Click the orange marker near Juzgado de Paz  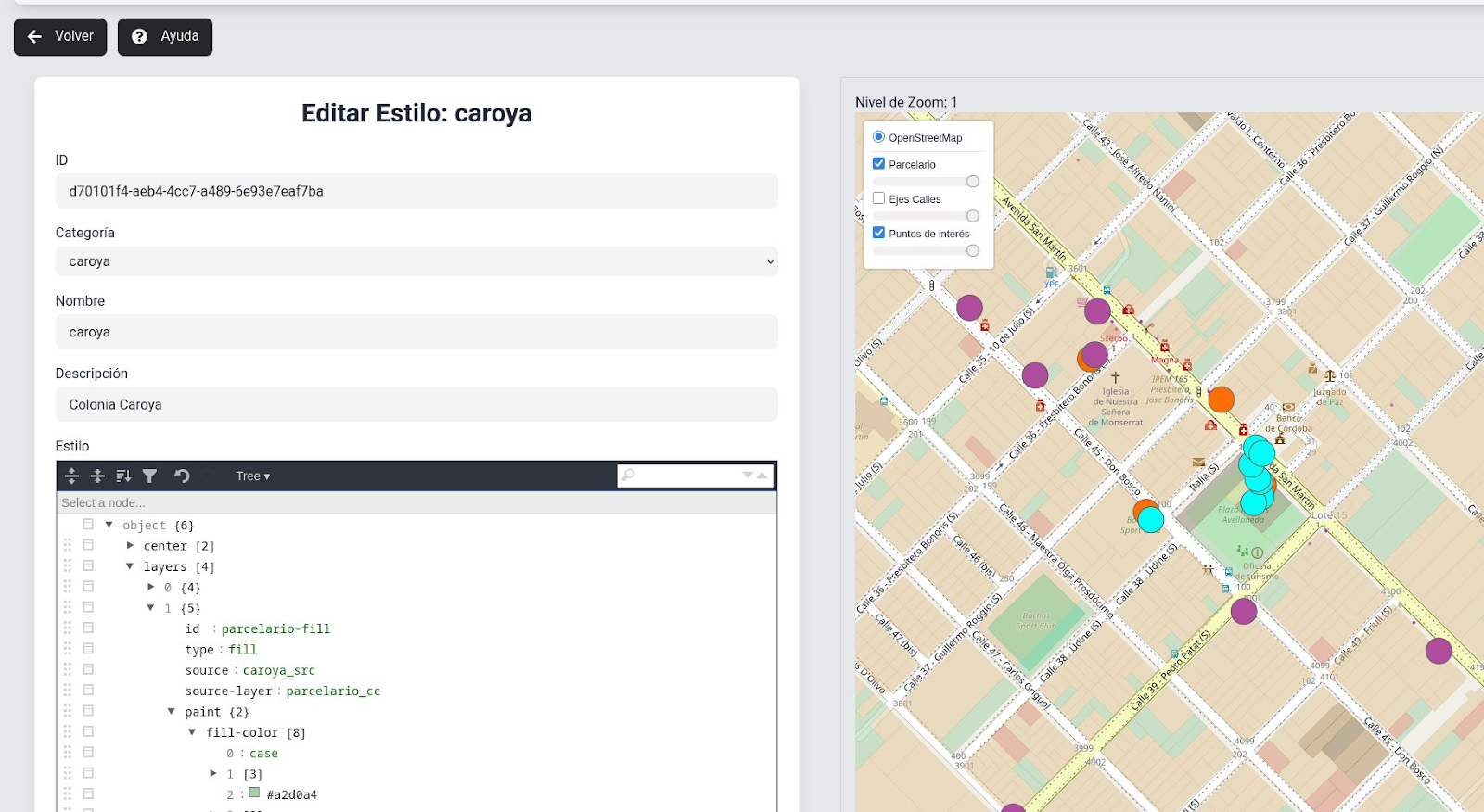1222,400
